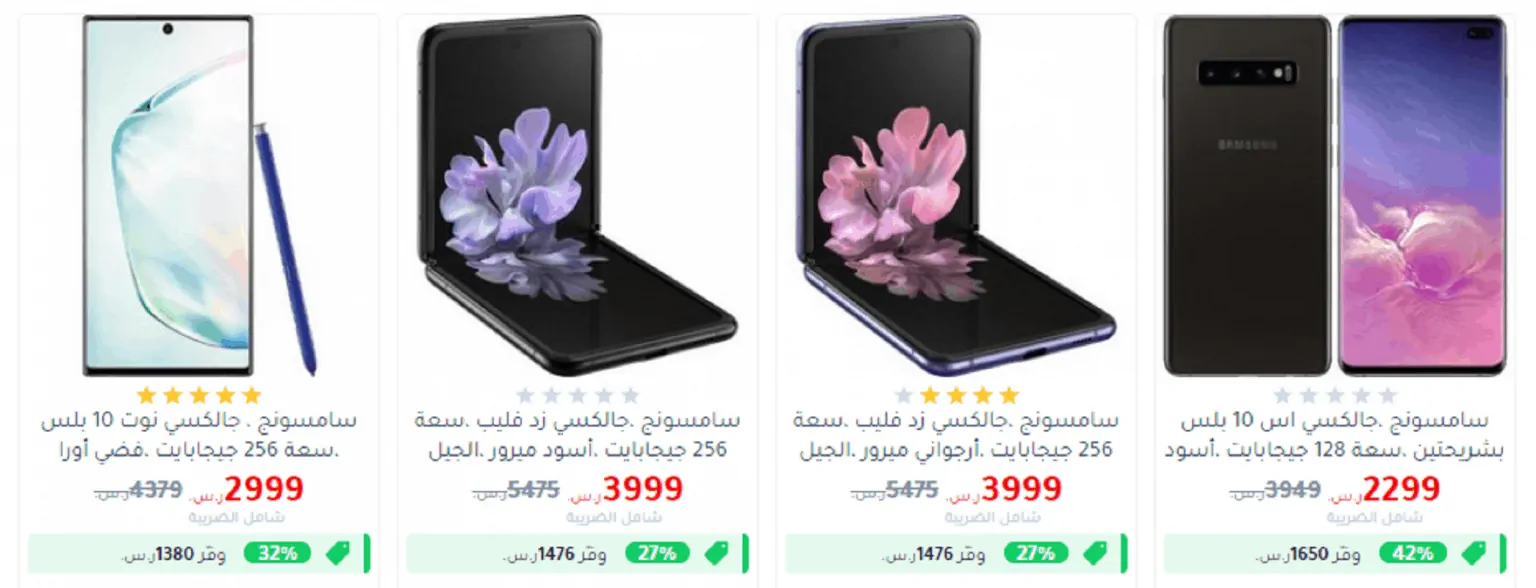Open black Galaxy Z Flip product image
Viewport: 1536px width, 588px height.
click(577, 196)
